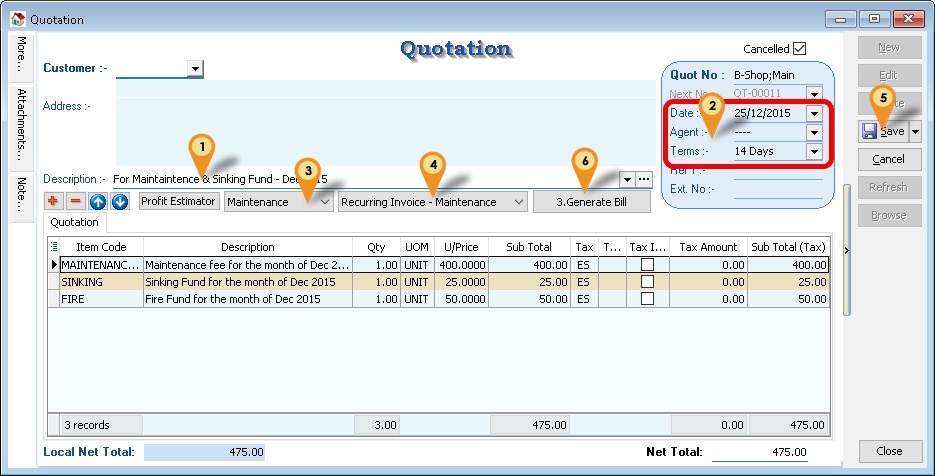Click the grid column chooser icon
The height and width of the screenshot is (476, 935).
[x=53, y=246]
